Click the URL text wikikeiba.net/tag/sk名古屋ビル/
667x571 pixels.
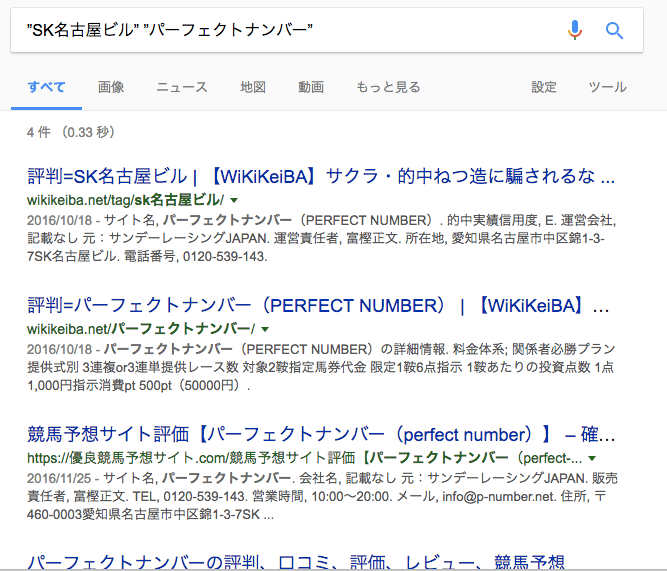tap(125, 200)
